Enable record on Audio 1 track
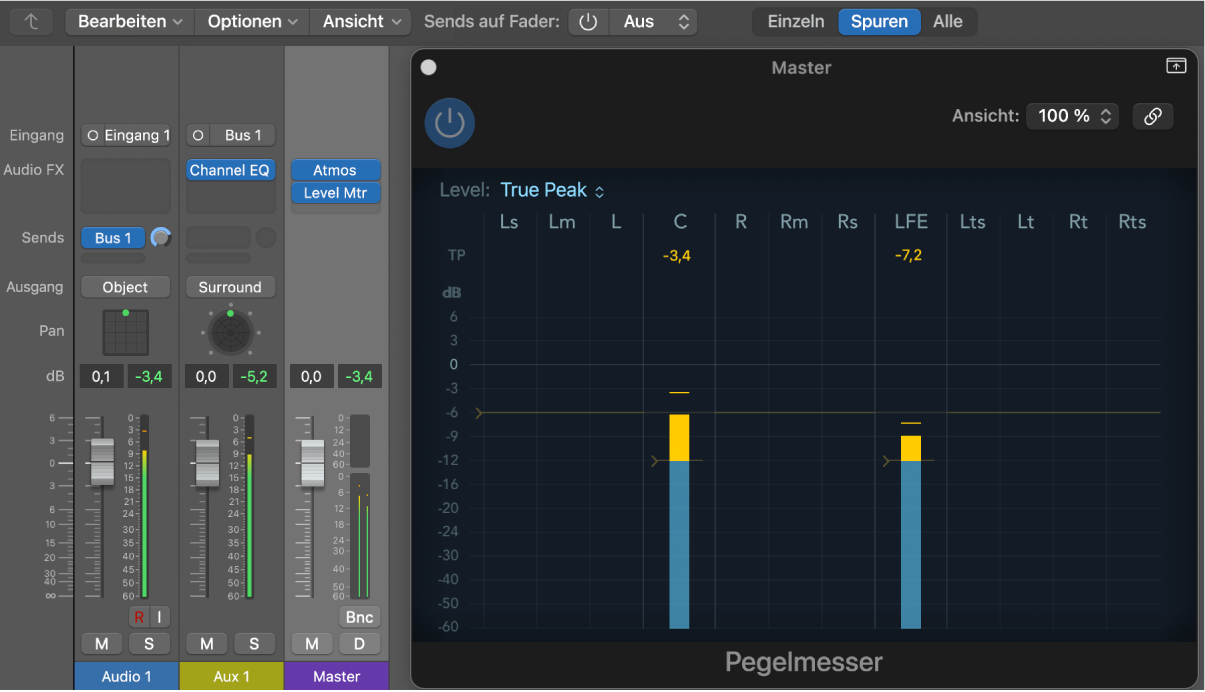Viewport: 1205px width, 692px height. coord(139,617)
